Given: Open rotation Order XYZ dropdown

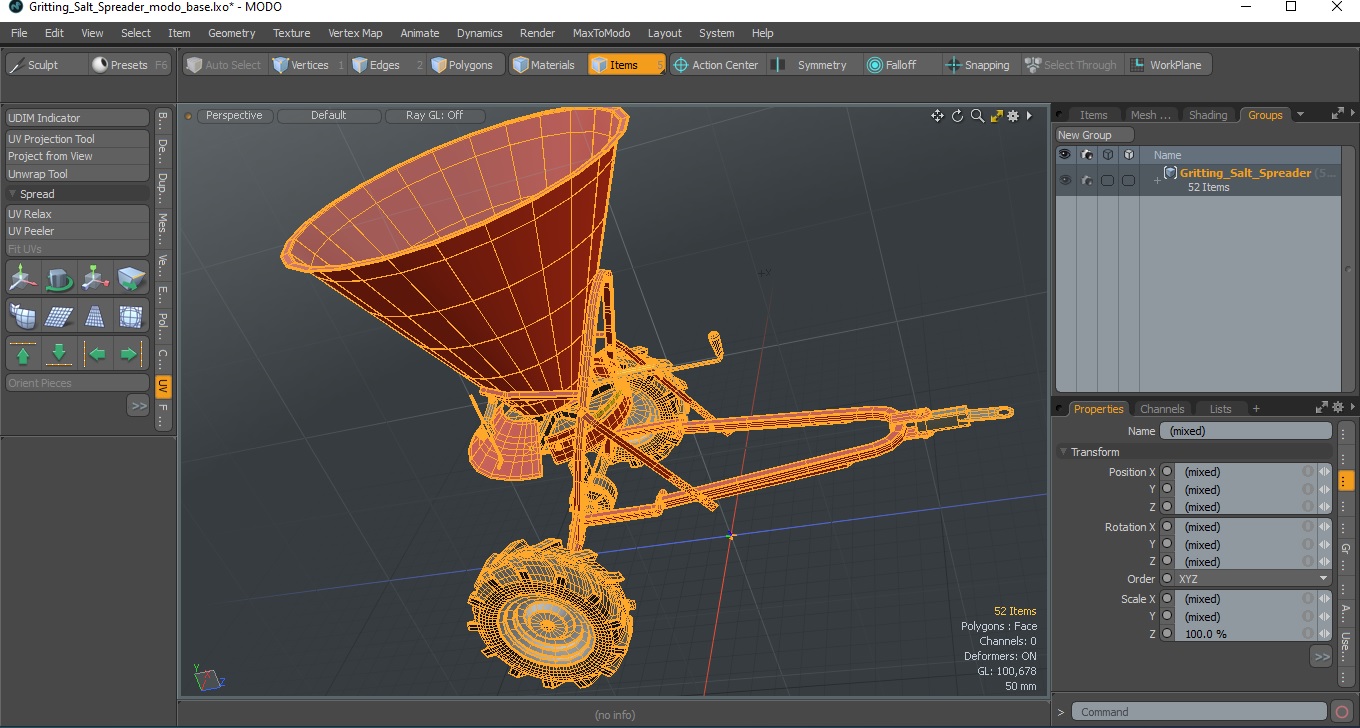Looking at the screenshot, I should [1254, 579].
